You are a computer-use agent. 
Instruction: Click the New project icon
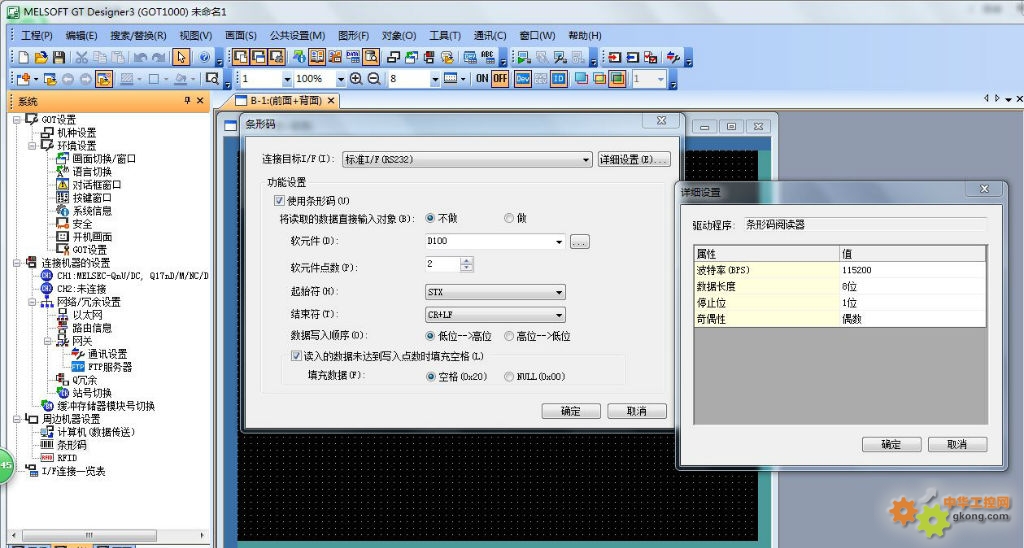pos(24,57)
